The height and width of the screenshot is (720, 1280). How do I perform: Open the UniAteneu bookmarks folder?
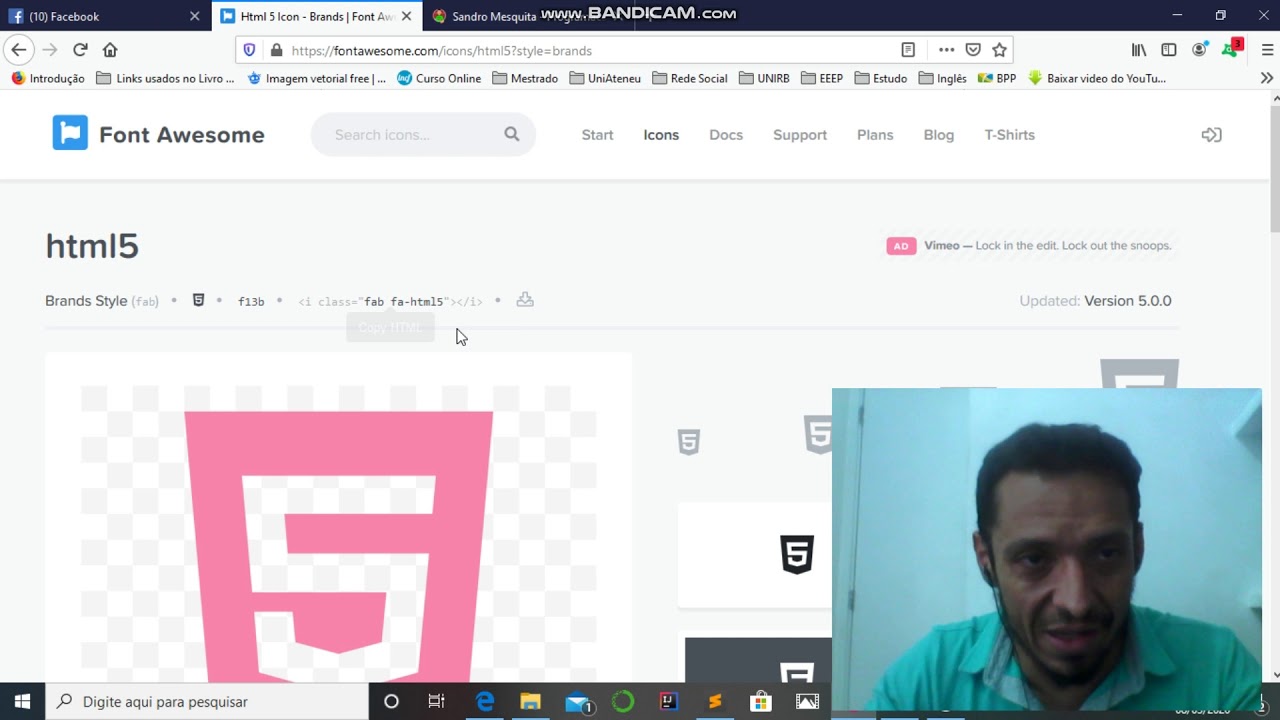pyautogui.click(x=605, y=78)
